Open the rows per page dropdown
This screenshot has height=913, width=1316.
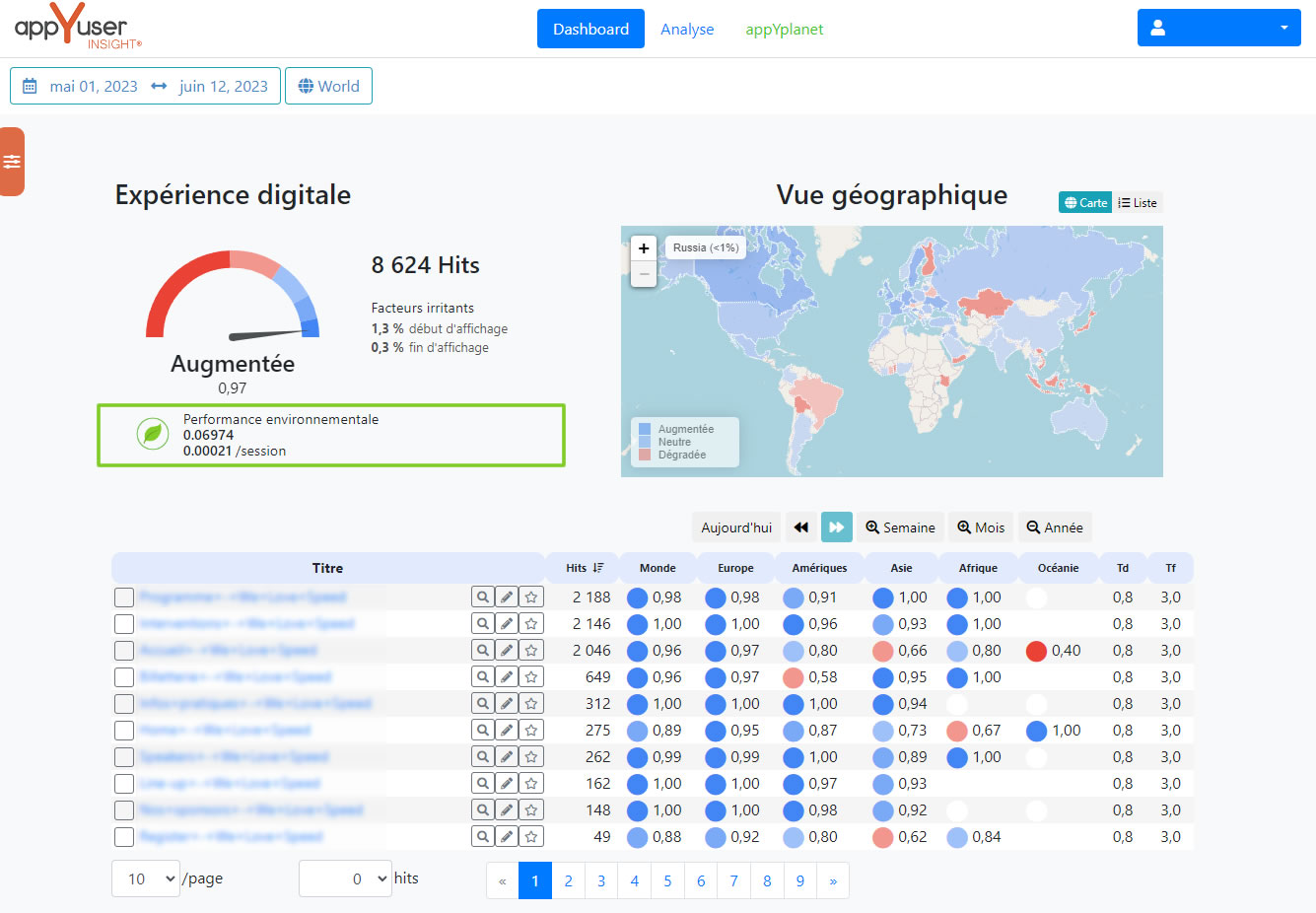pos(146,878)
